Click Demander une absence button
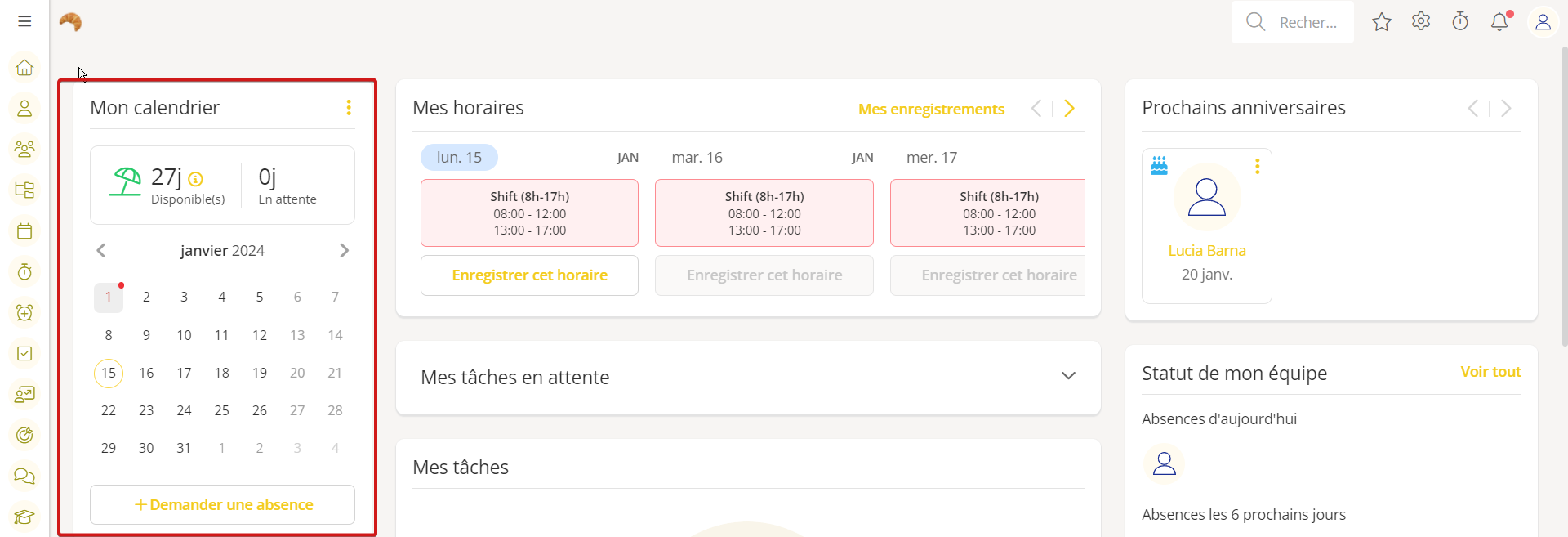The image size is (1568, 537). coord(222,505)
